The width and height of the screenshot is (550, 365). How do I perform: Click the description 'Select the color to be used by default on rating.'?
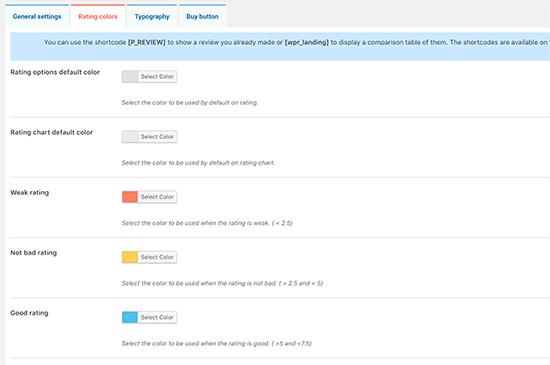point(190,102)
